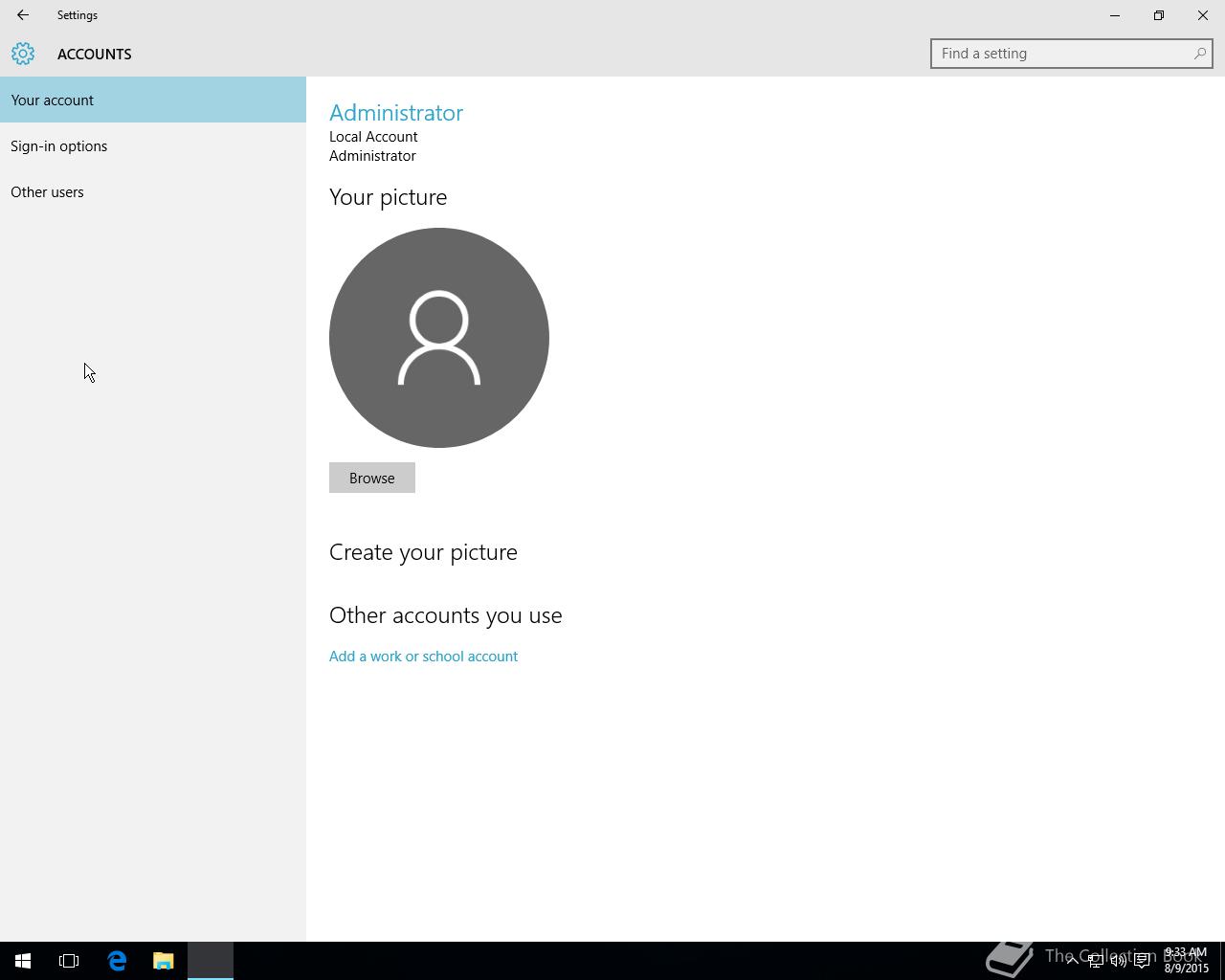Add a work or school account
This screenshot has height=980, width=1225.
pos(423,657)
